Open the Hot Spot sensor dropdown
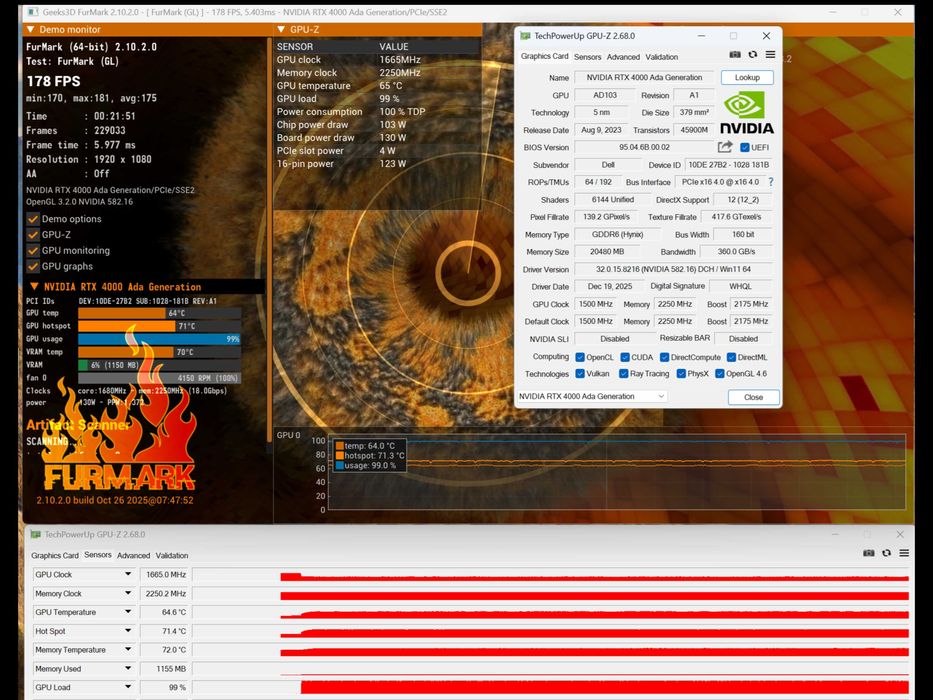Image resolution: width=933 pixels, height=700 pixels. point(127,631)
